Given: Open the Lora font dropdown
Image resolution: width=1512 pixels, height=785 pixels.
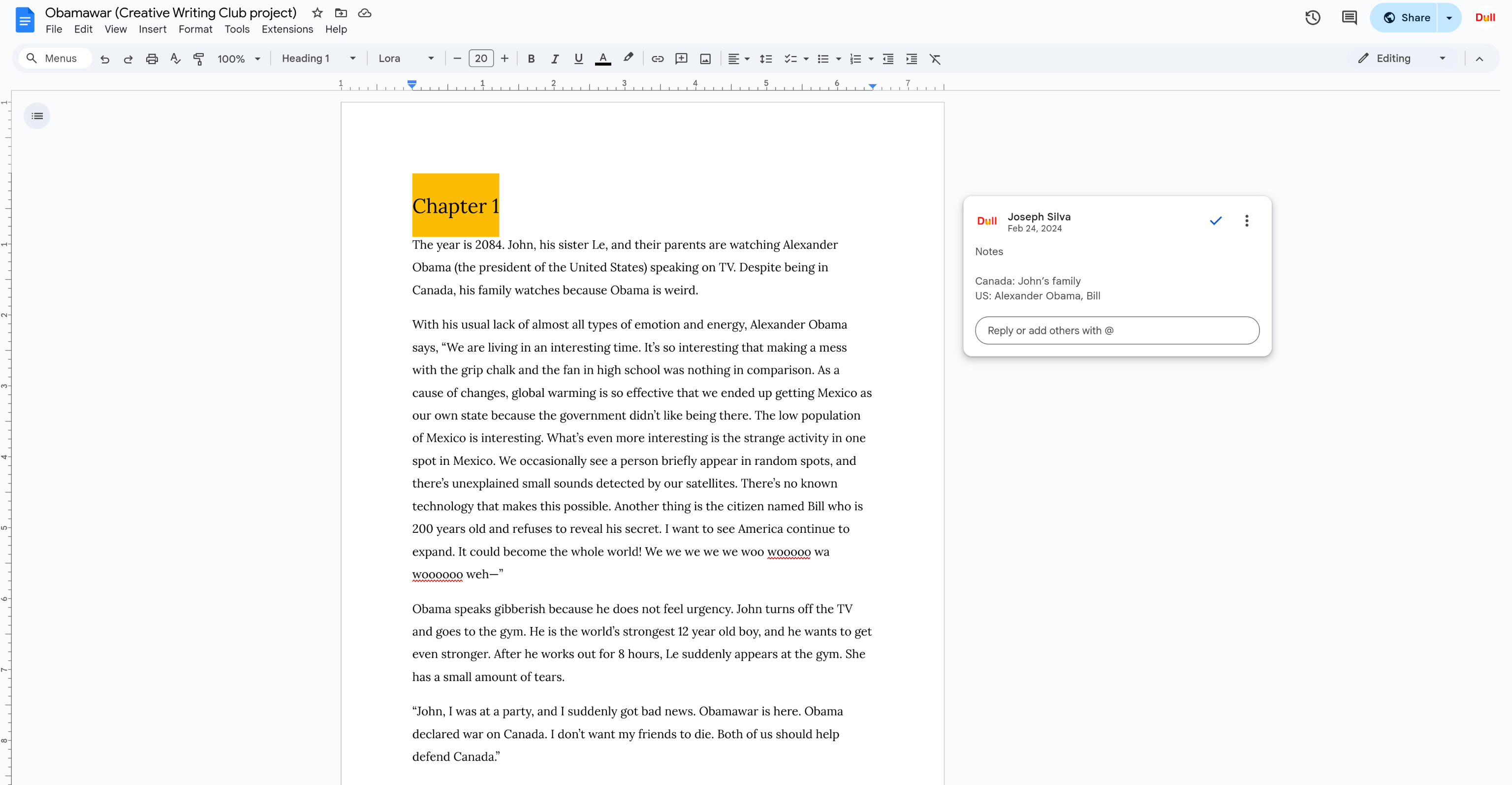Looking at the screenshot, I should [x=406, y=59].
